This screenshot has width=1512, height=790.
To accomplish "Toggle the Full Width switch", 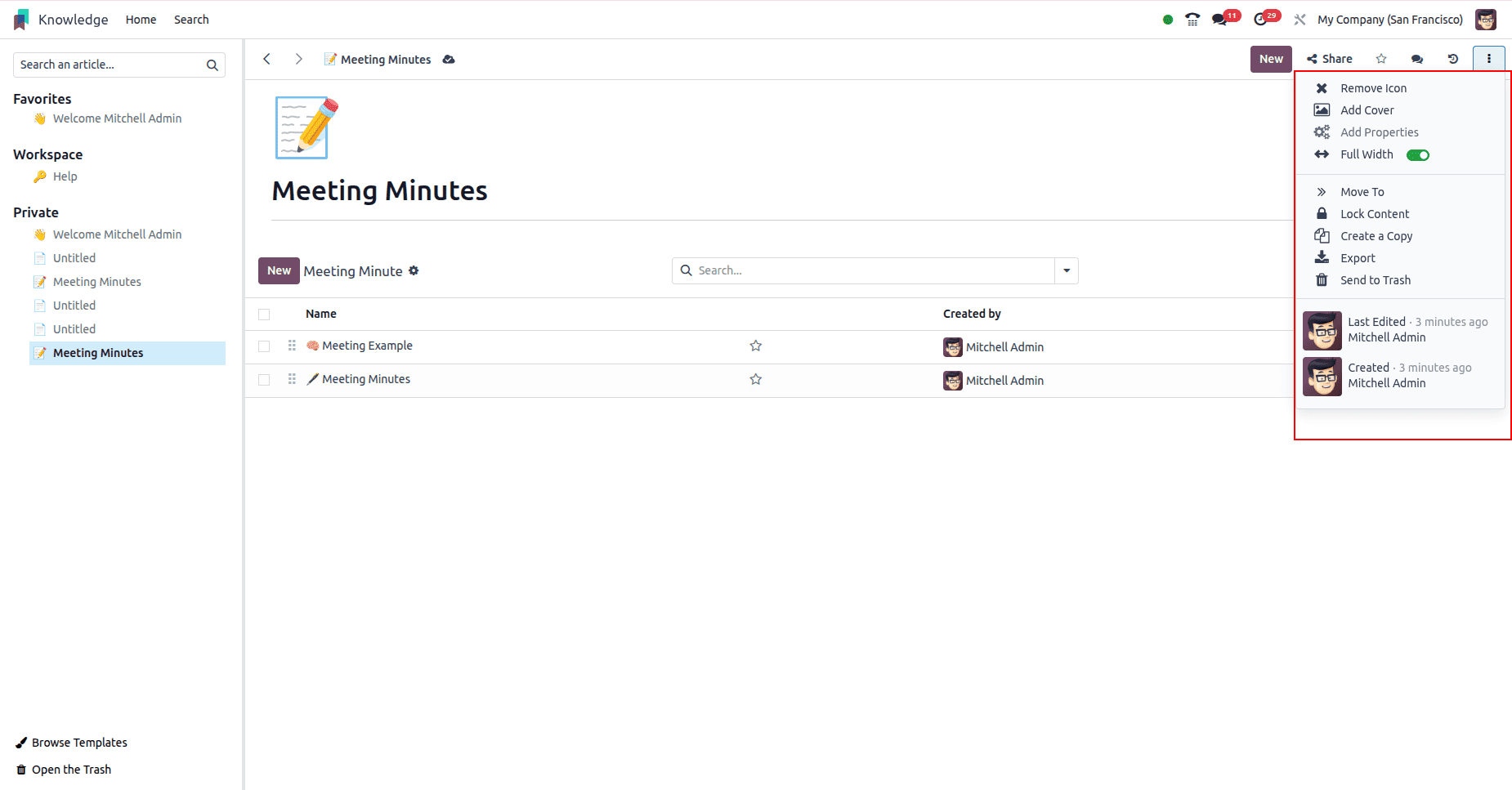I will [1418, 155].
